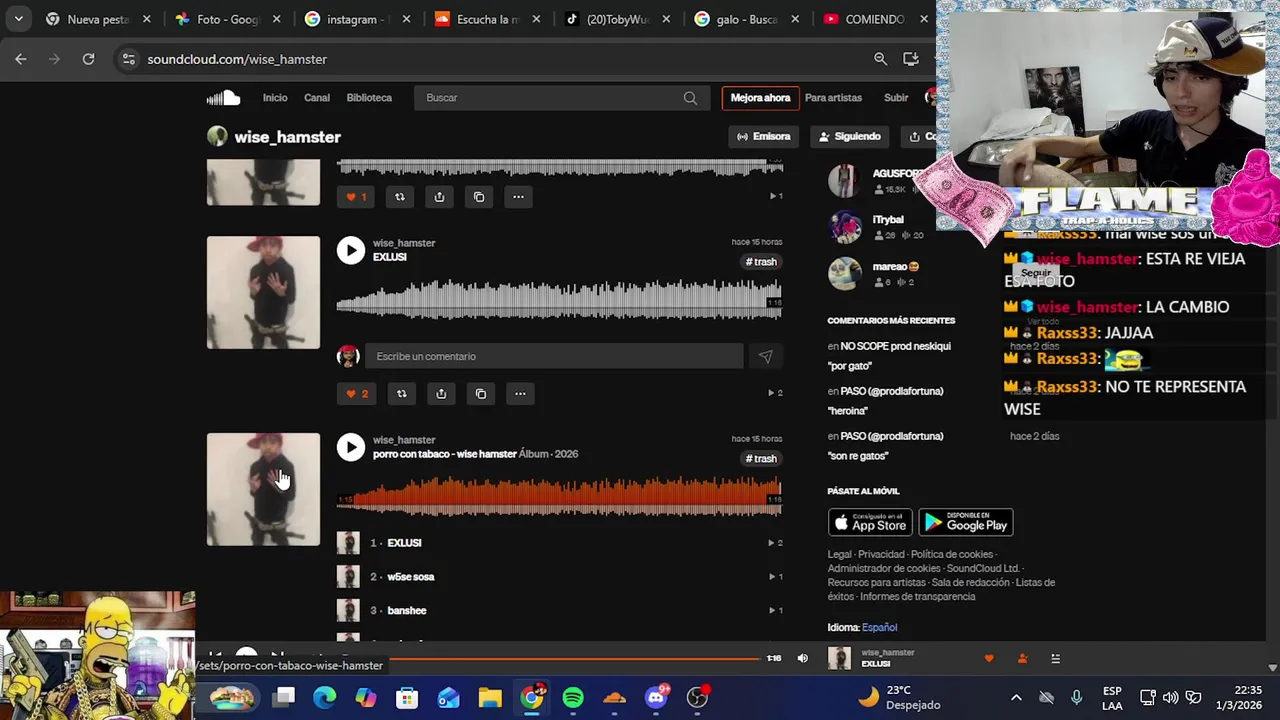
Task: Seek within the EXLUSI track waveform
Action: [559, 300]
